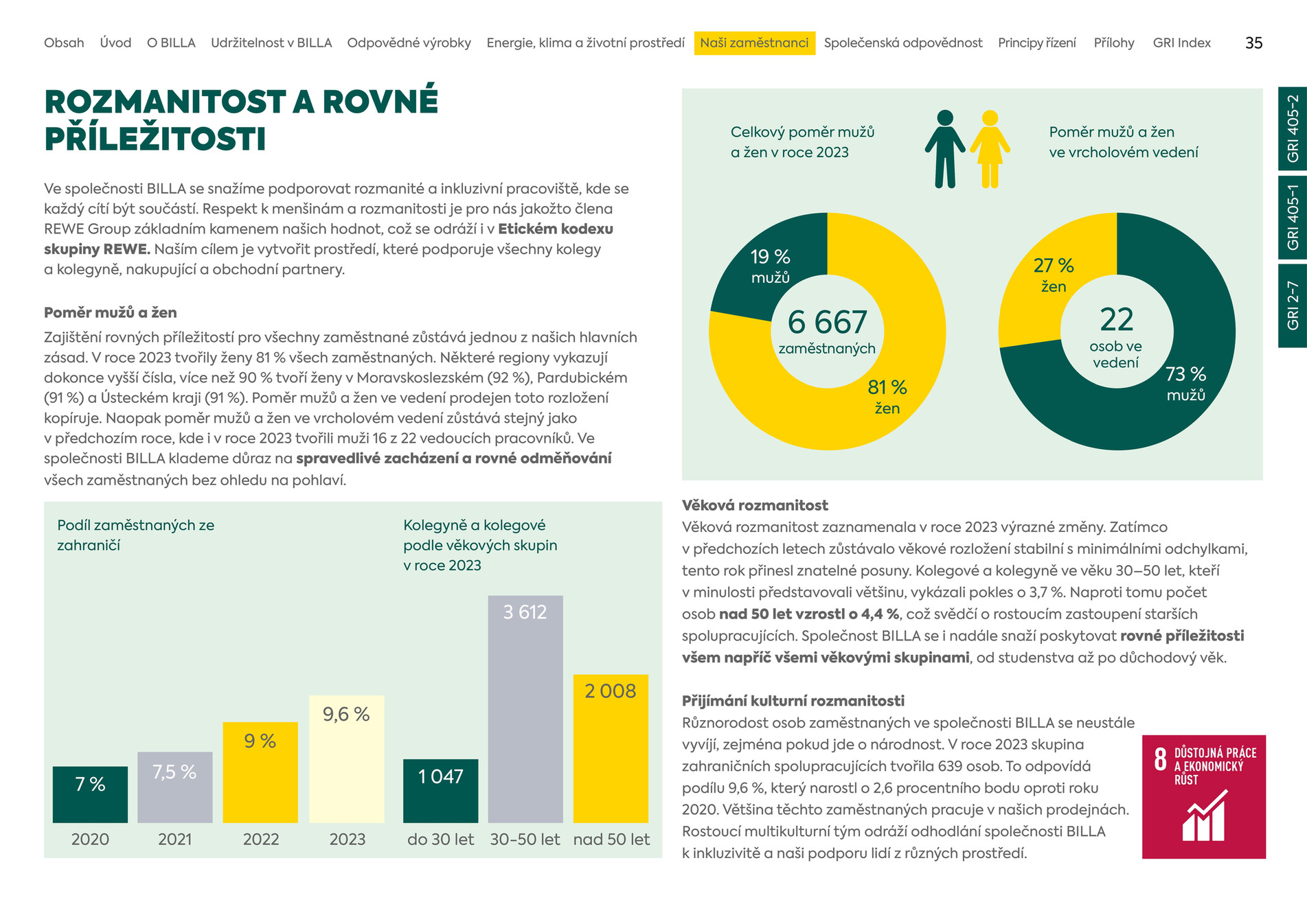This screenshot has width=1307, height=924.
Task: Click the 30–50 let axis label
Action: (525, 839)
